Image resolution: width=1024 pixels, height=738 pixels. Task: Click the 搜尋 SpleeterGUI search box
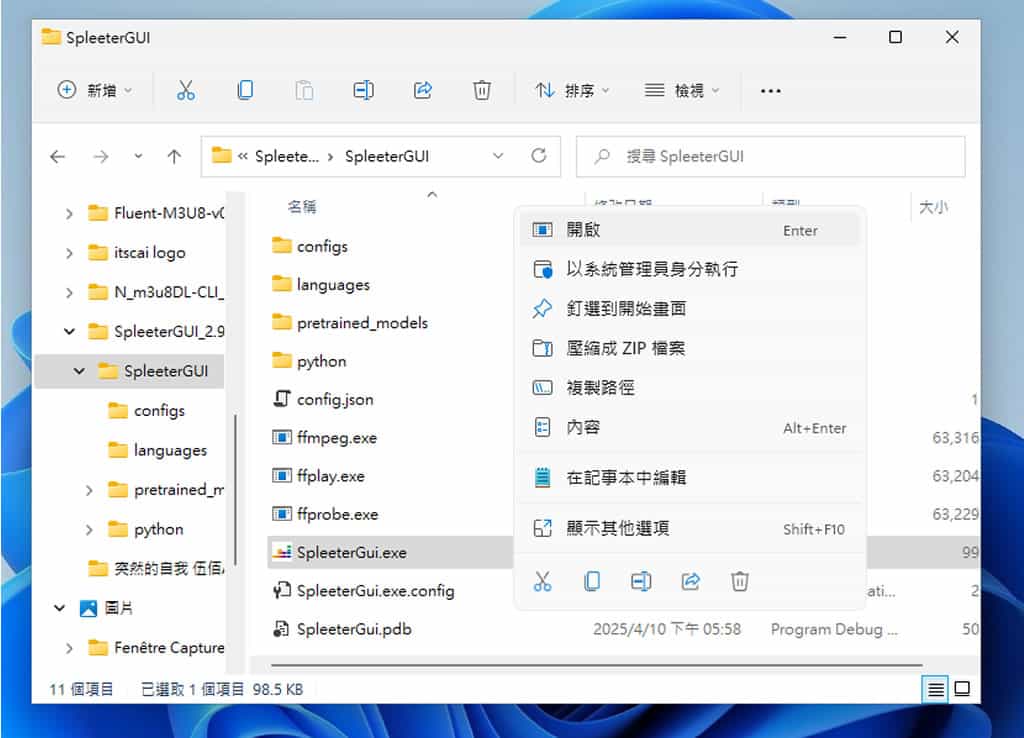[771, 157]
